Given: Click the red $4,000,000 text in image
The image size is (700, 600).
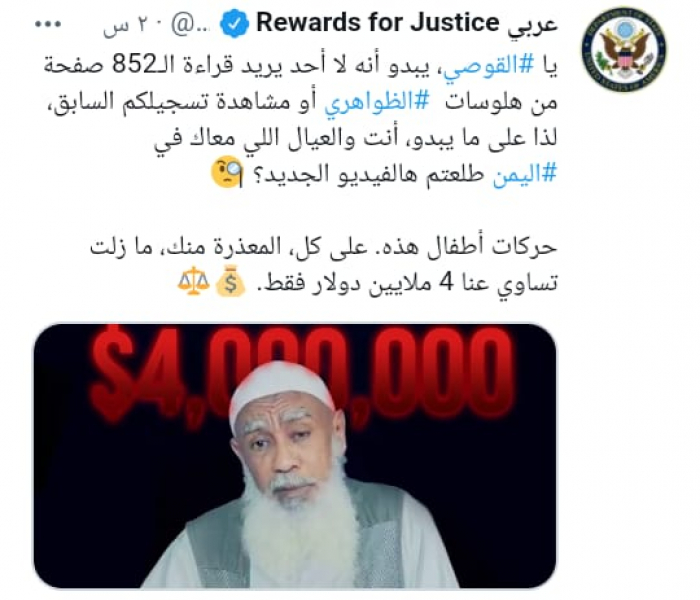Looking at the screenshot, I should pyautogui.click(x=300, y=367).
